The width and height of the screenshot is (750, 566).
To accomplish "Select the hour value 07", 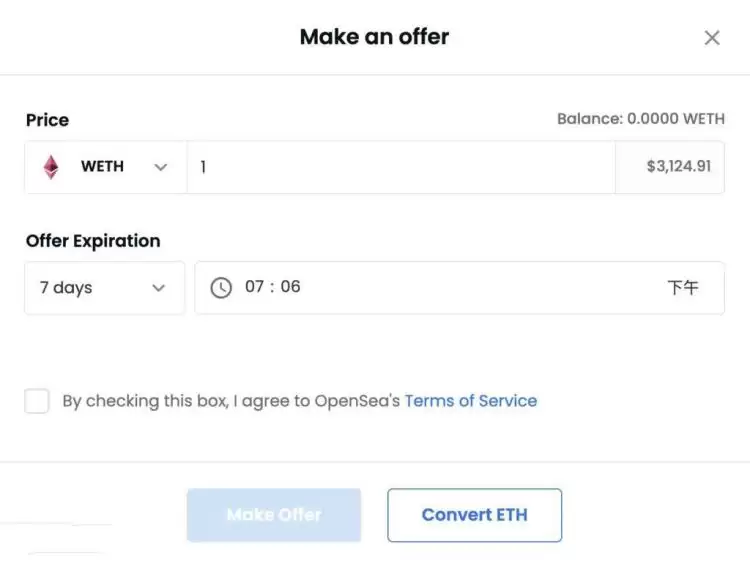I will click(255, 287).
